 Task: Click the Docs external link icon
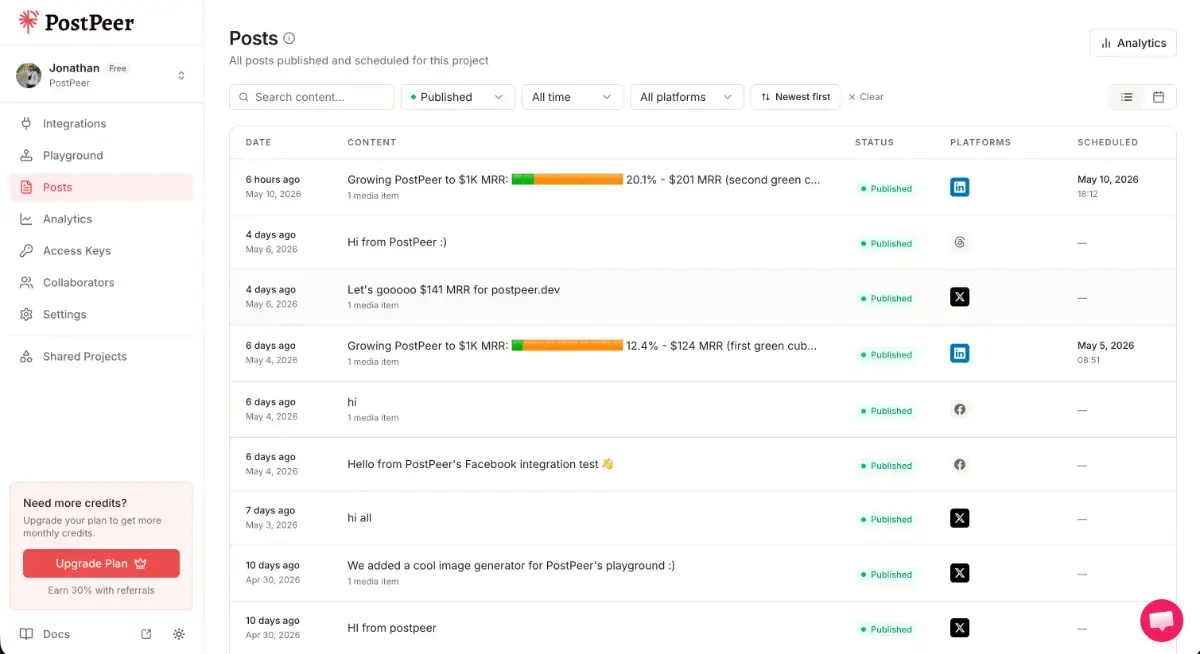146,634
